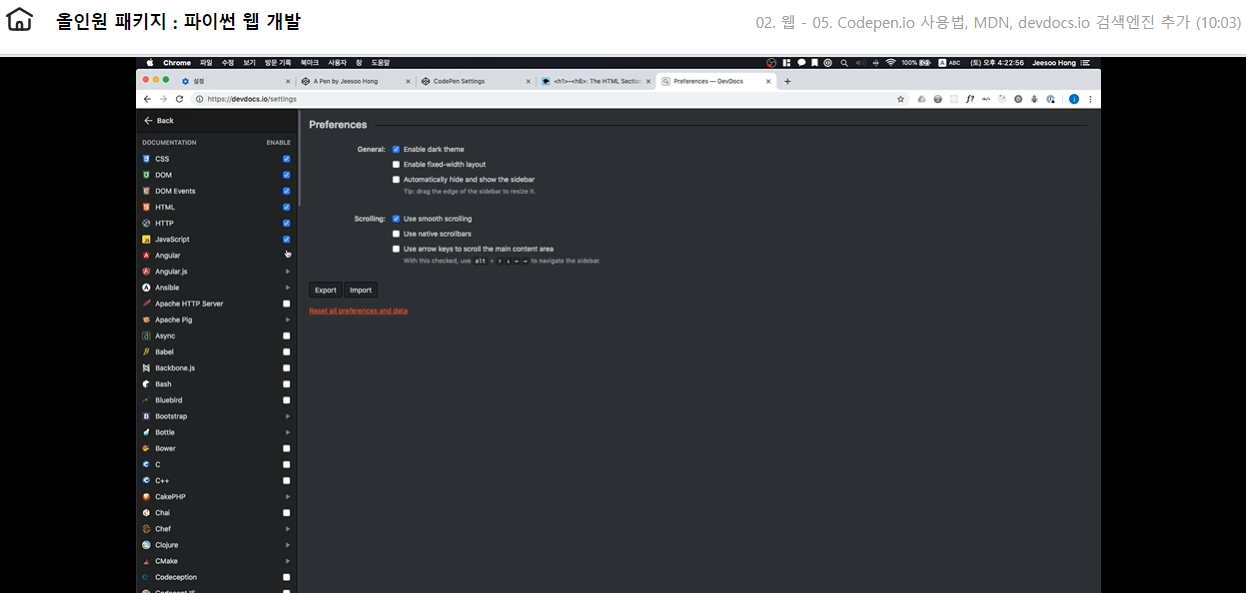Image resolution: width=1246 pixels, height=593 pixels.
Task: Click the C++ logo icon
Action: click(146, 480)
